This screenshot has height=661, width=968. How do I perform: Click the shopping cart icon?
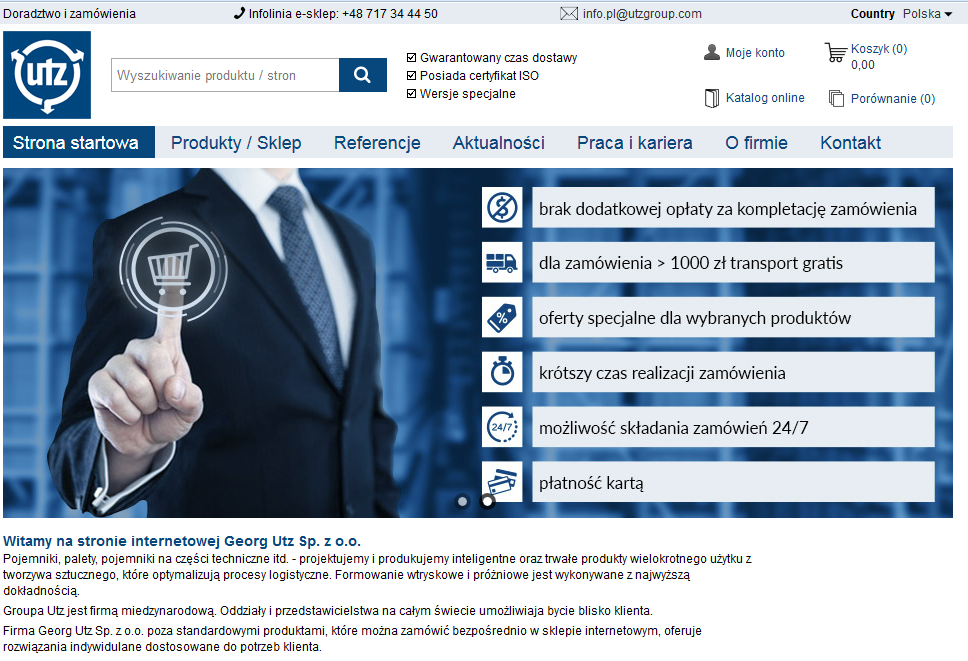[x=835, y=53]
